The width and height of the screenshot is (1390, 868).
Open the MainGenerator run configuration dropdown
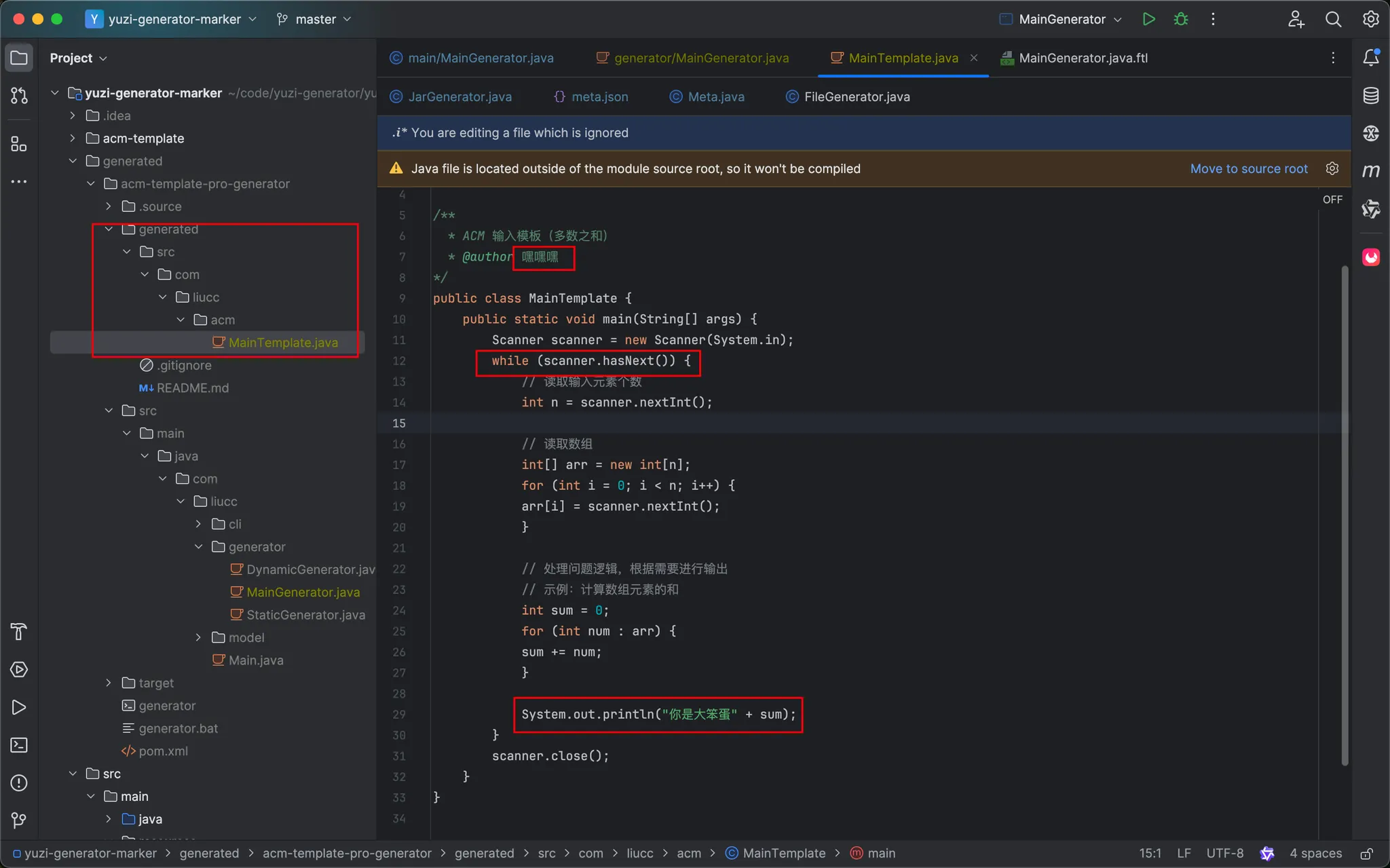point(1062,19)
